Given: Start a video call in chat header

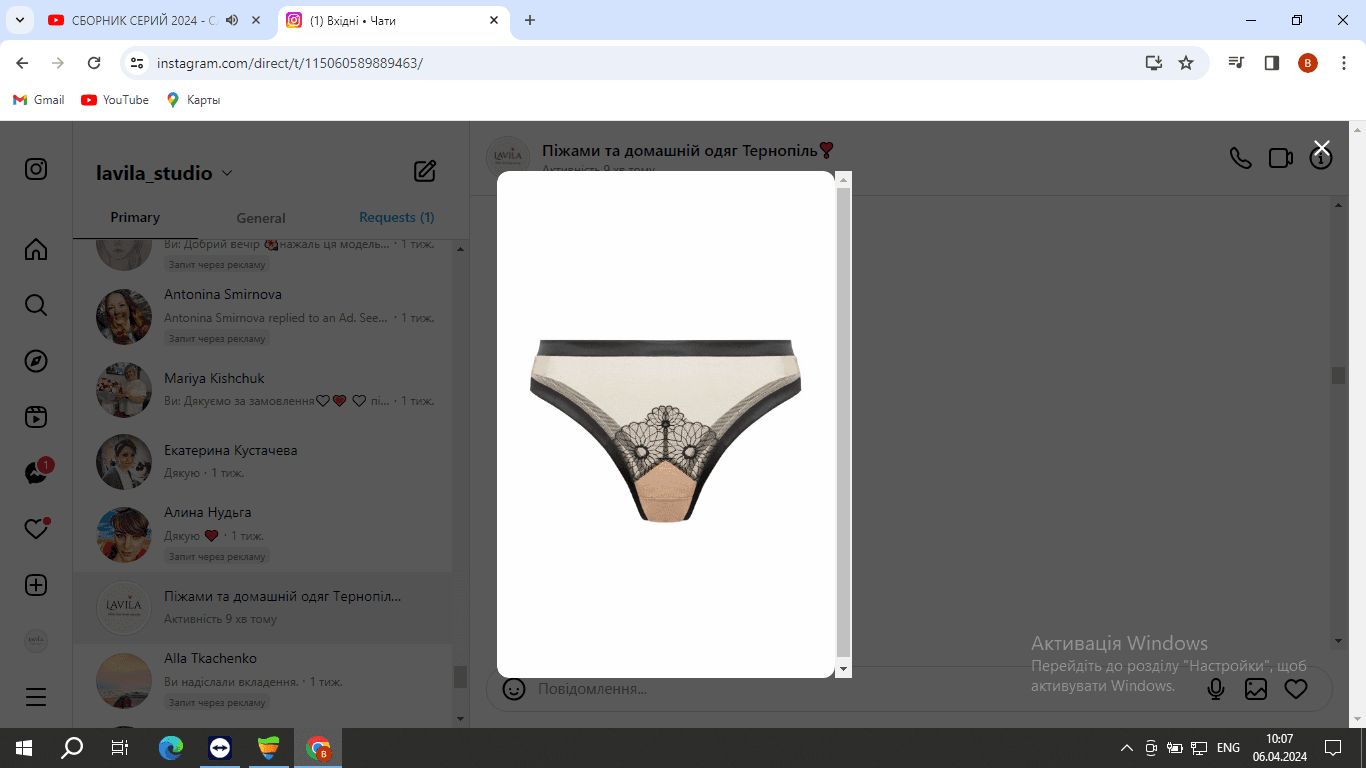Looking at the screenshot, I should click(x=1280, y=158).
